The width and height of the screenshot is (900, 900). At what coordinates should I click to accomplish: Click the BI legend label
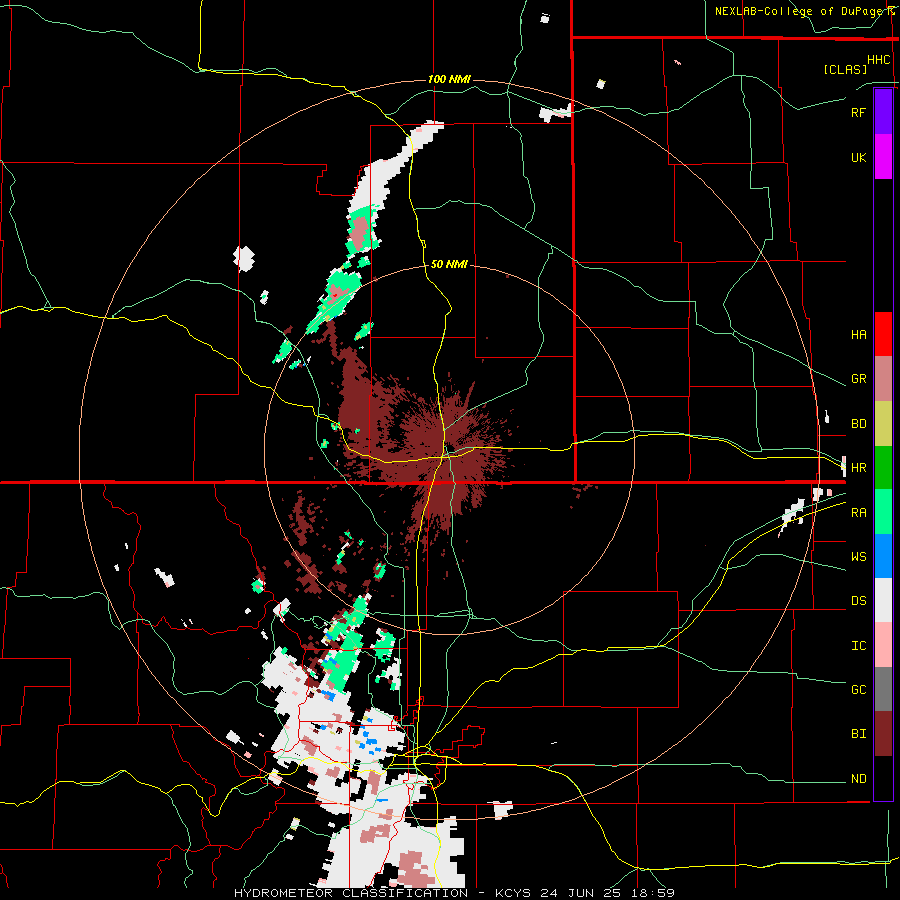pyautogui.click(x=858, y=734)
